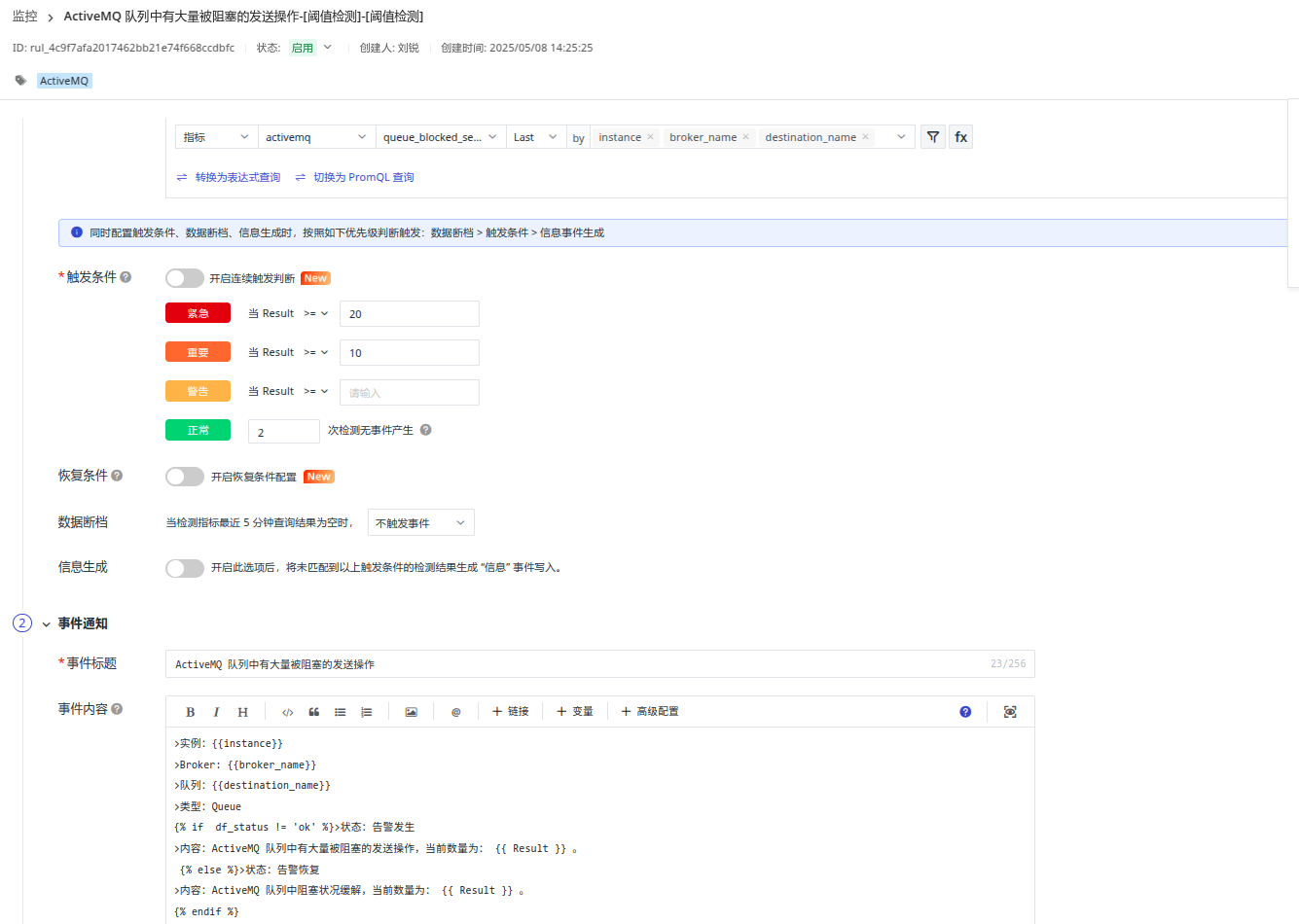Click the yellow 警告 level badge
This screenshot has height=924, width=1299.
click(x=198, y=391)
